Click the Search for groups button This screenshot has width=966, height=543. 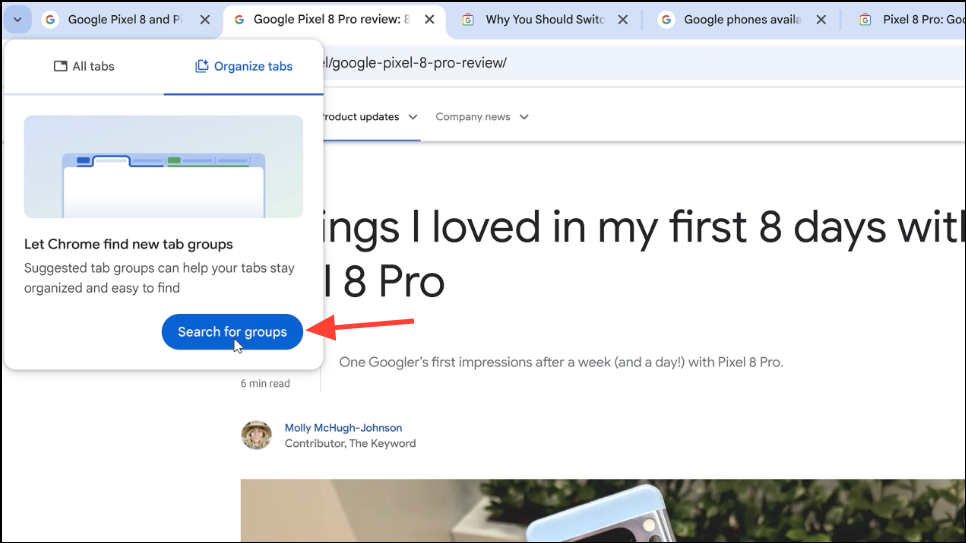tap(232, 332)
